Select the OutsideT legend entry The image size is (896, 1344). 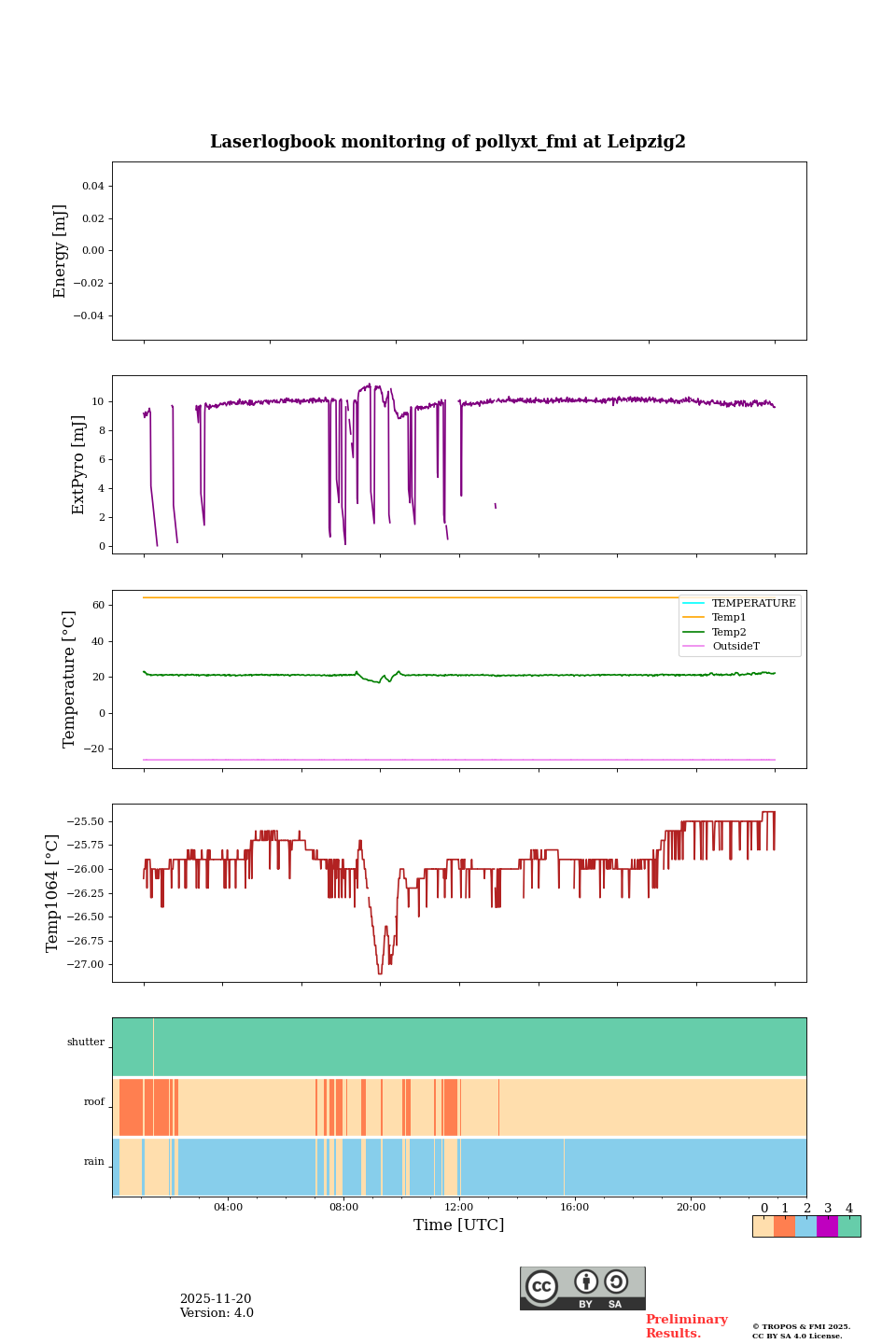click(x=735, y=646)
